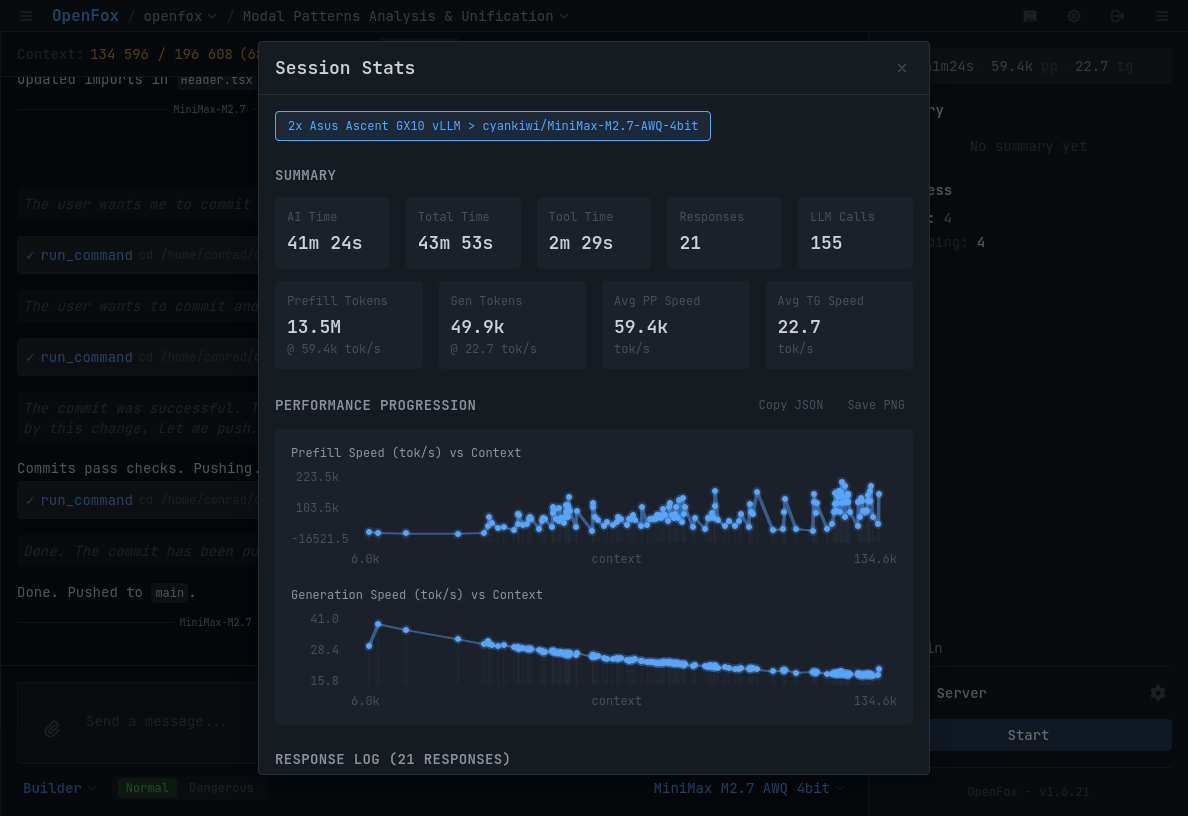Open the terminal panel icon in header
This screenshot has width=1188, height=816.
point(1030,16)
